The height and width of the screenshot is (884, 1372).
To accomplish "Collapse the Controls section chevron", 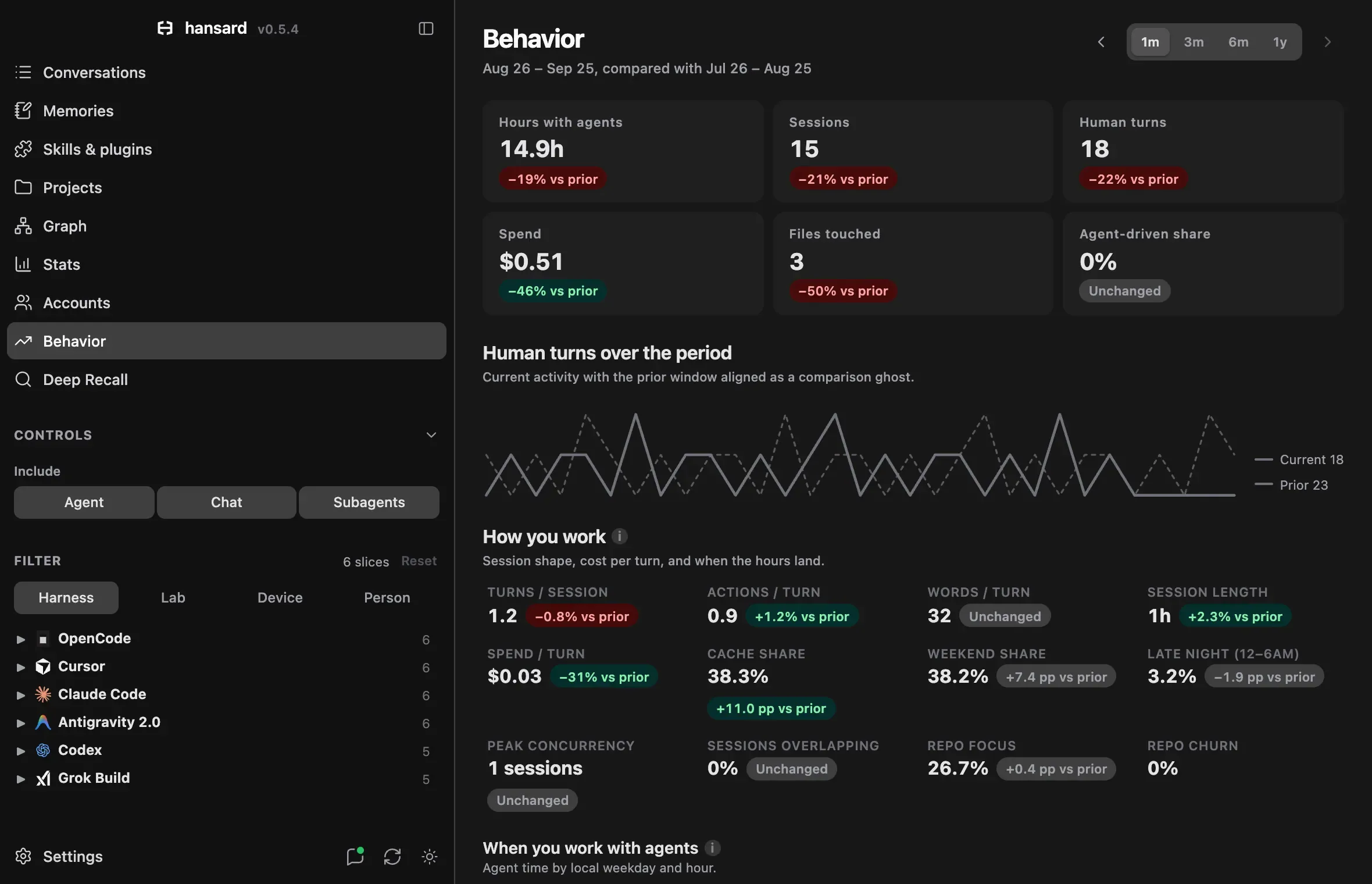I will 431,435.
